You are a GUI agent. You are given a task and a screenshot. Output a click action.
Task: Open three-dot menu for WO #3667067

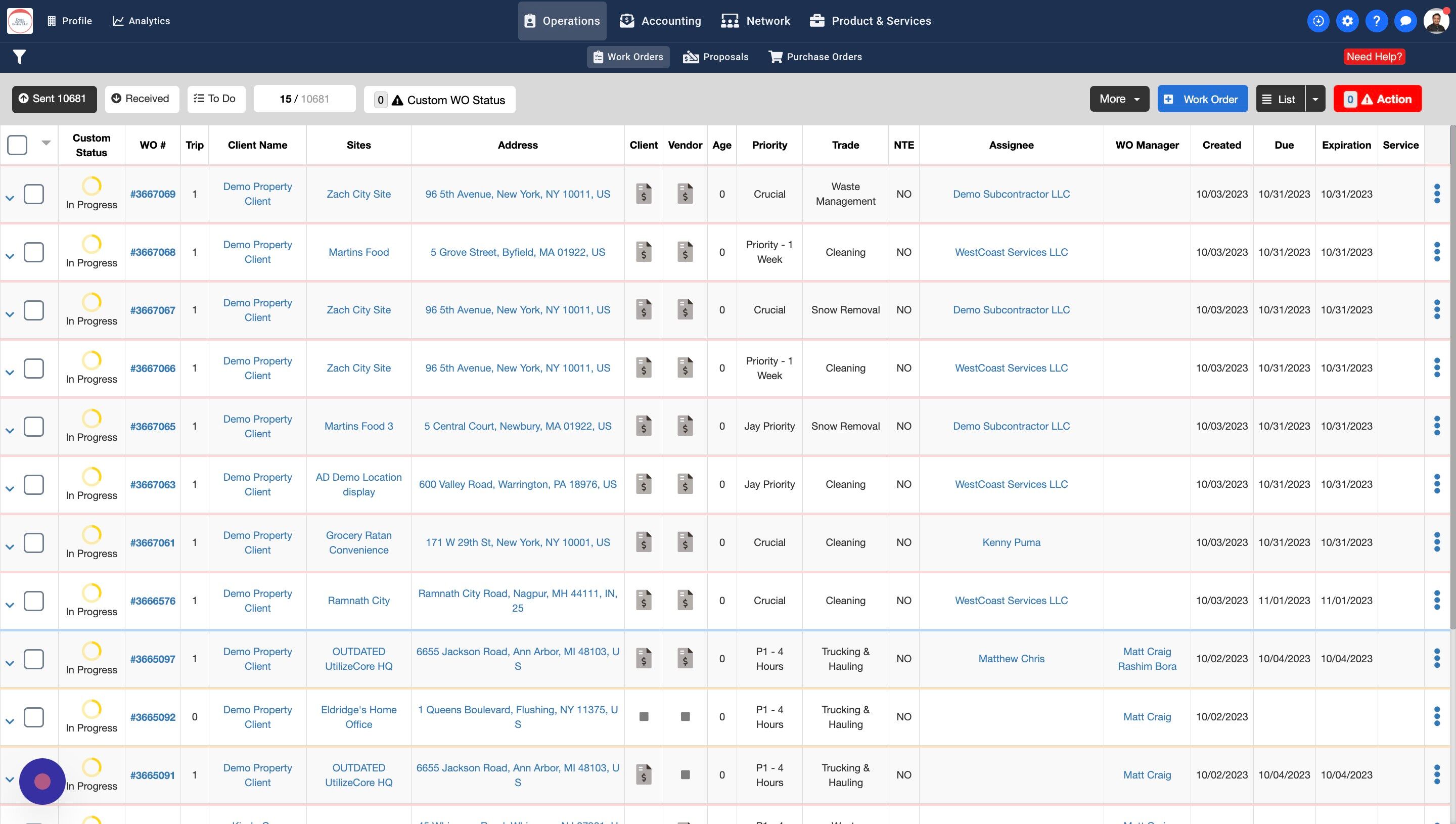[1437, 309]
